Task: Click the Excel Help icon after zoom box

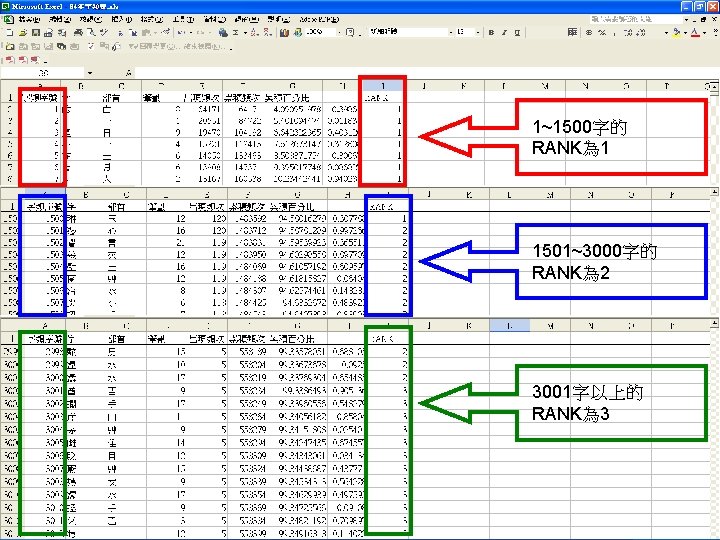Action: point(349,33)
